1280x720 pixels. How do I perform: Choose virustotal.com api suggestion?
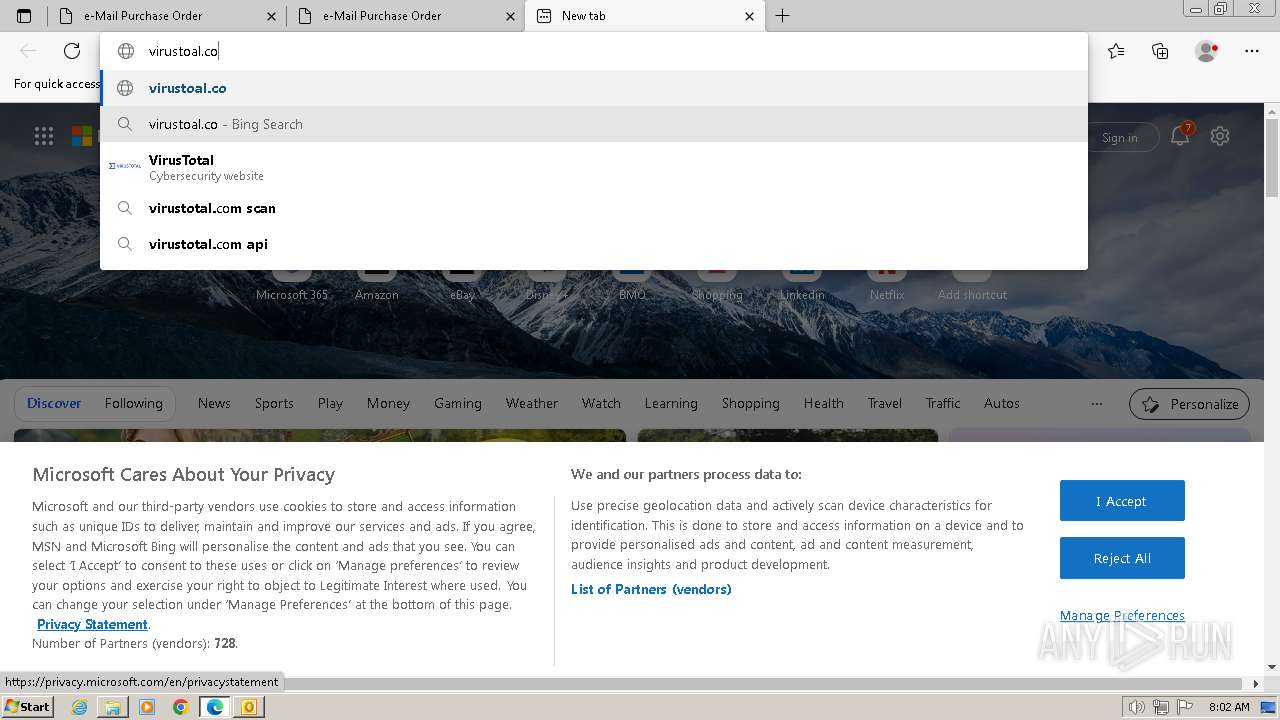tap(594, 244)
